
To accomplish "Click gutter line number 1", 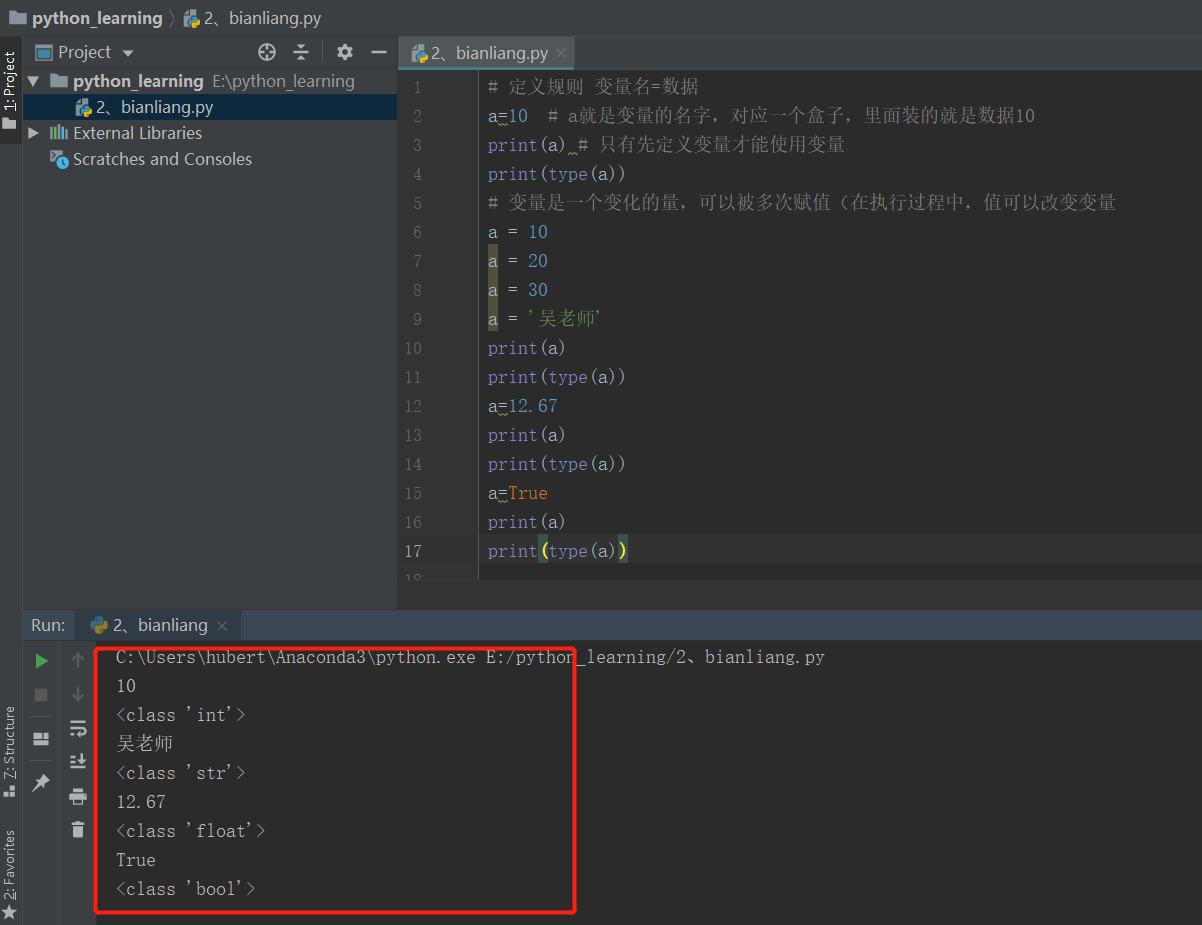I will coord(417,87).
